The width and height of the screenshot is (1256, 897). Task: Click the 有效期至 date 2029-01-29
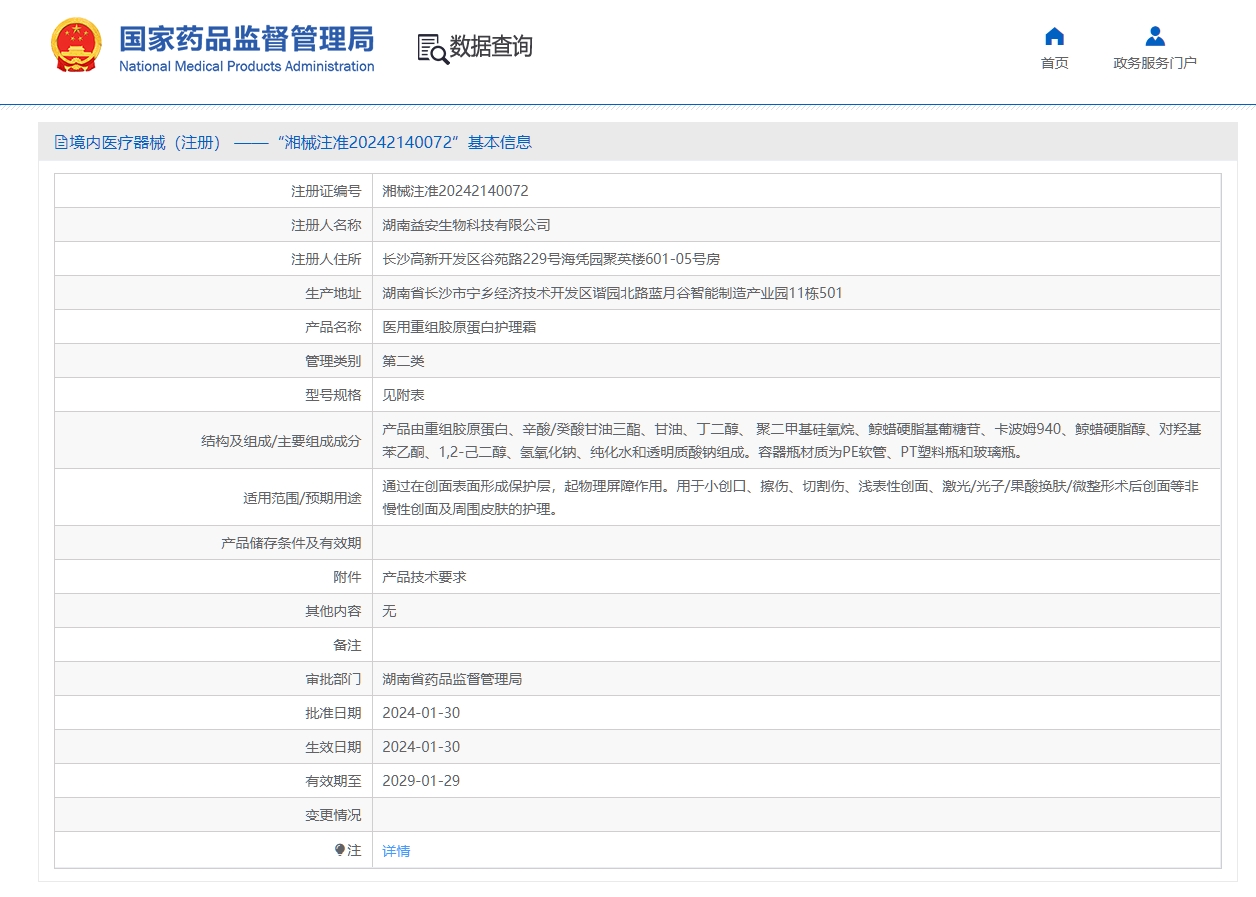pos(421,781)
